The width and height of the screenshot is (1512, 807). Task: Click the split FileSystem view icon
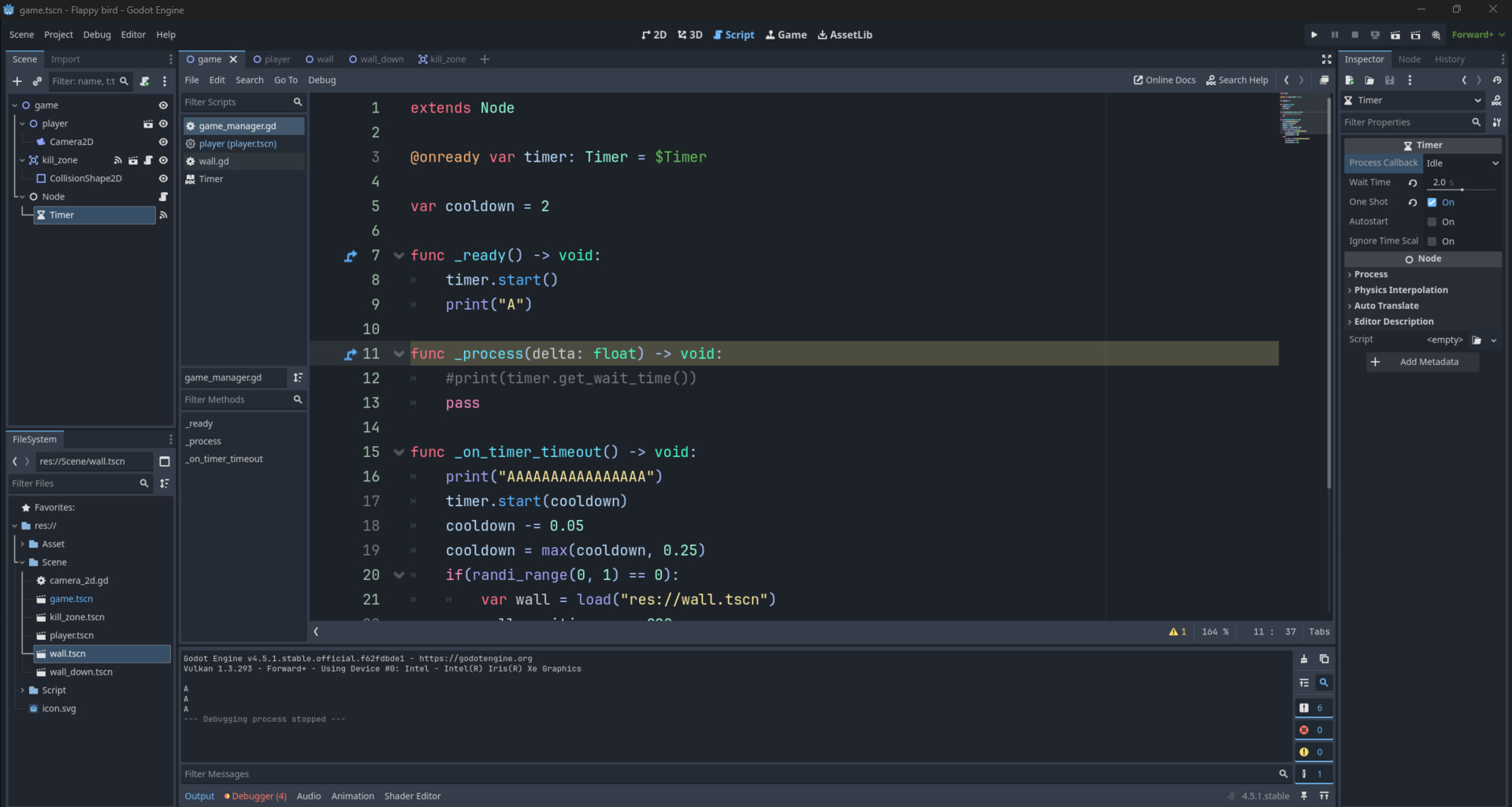165,462
